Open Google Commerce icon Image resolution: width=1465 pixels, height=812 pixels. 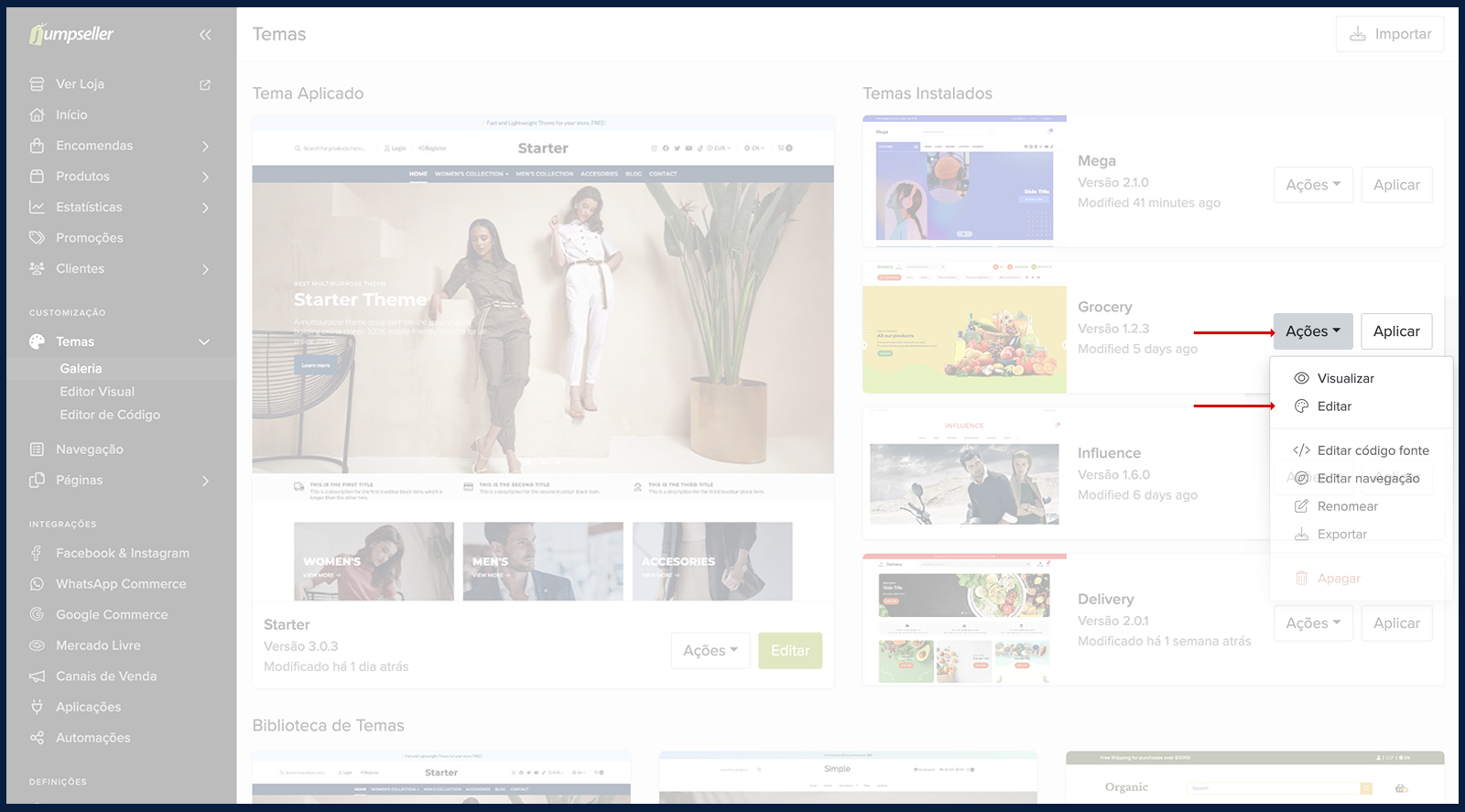point(37,614)
